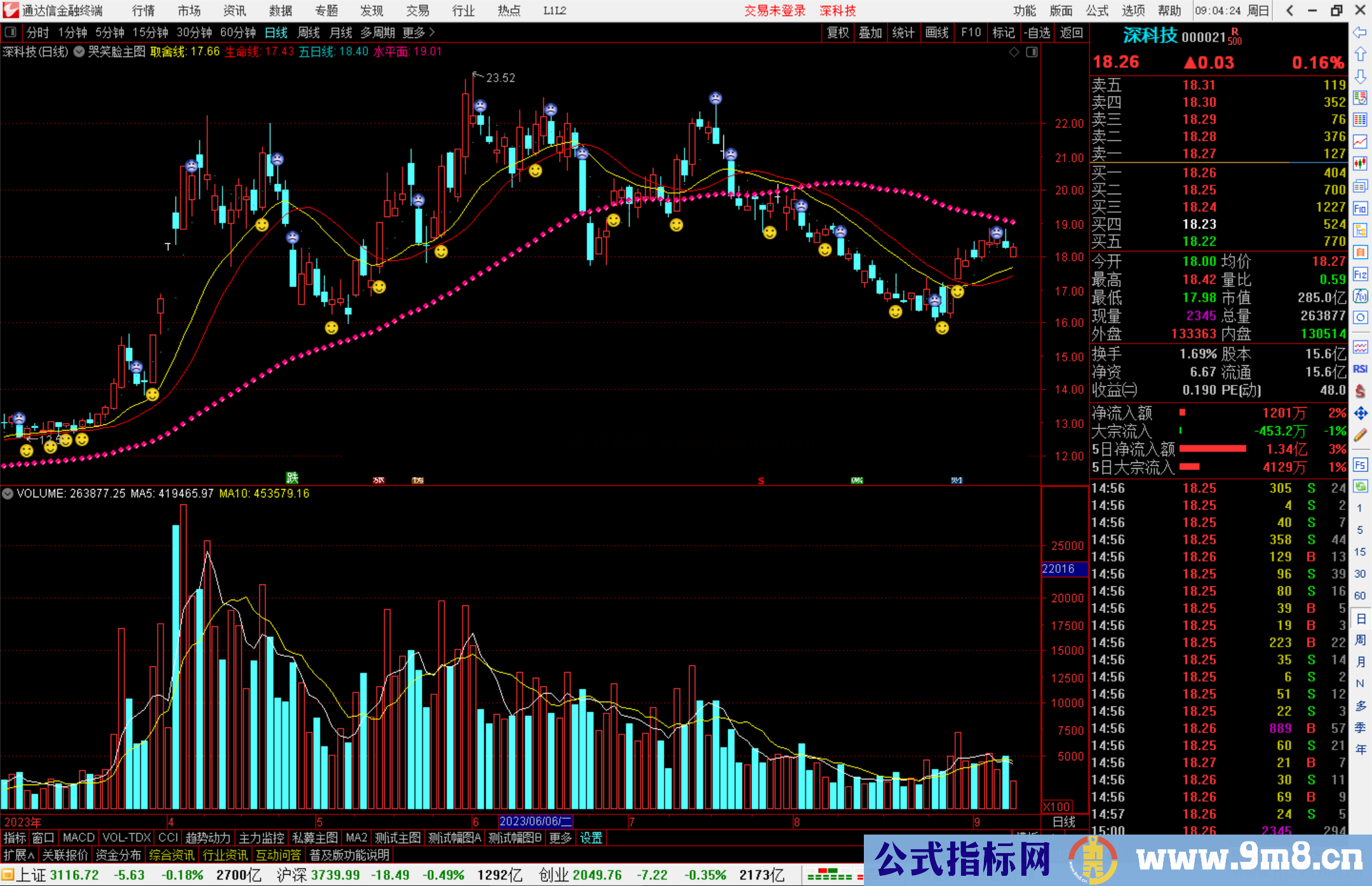Image resolution: width=1372 pixels, height=886 pixels.
Task: Click the RSI indicator icon
Action: coord(1360,369)
